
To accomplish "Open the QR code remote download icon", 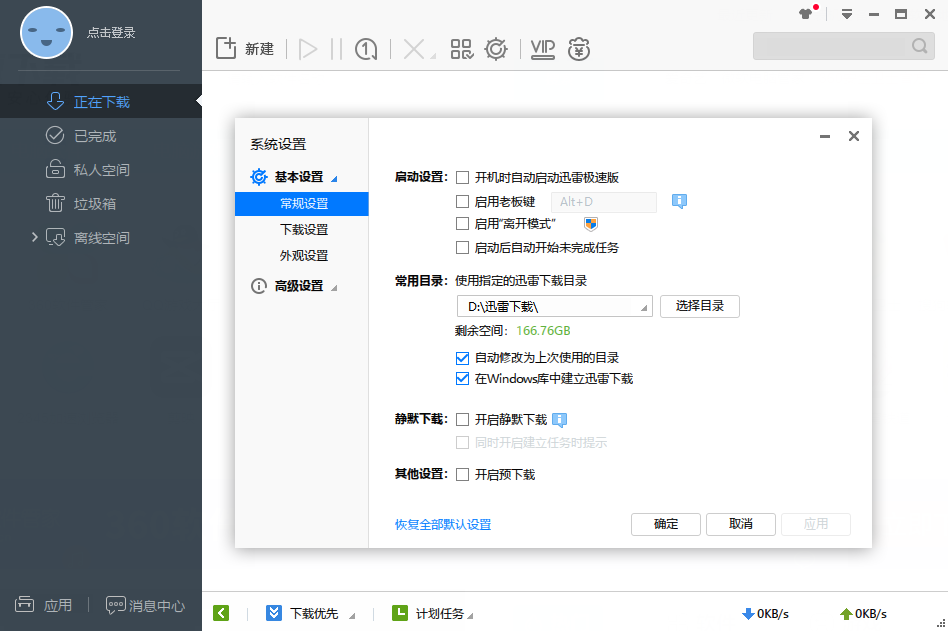I will tap(462, 47).
